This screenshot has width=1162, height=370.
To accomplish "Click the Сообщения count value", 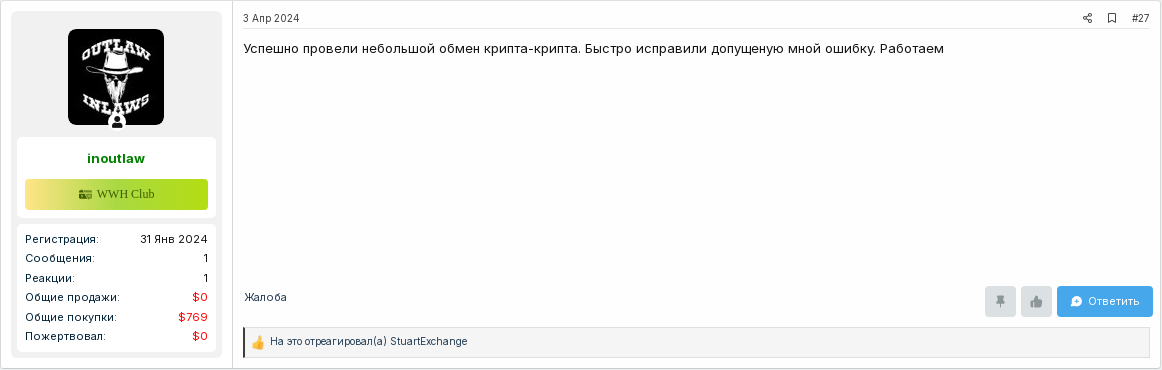I will click(x=205, y=258).
